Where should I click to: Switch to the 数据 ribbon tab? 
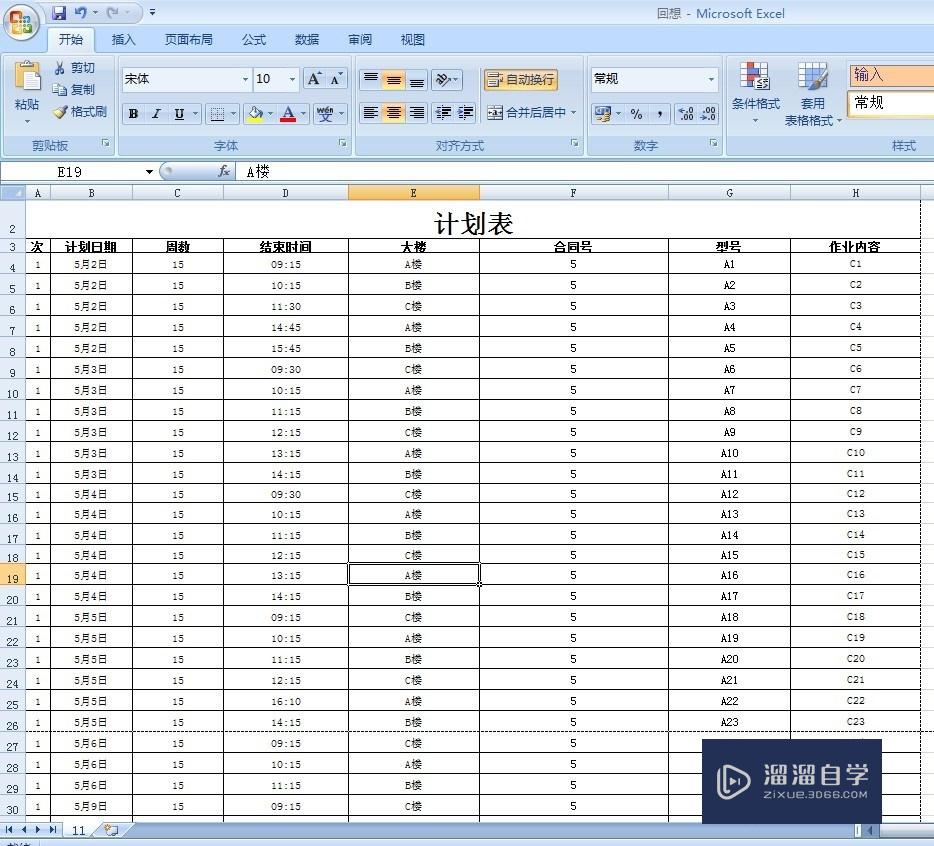tap(306, 40)
